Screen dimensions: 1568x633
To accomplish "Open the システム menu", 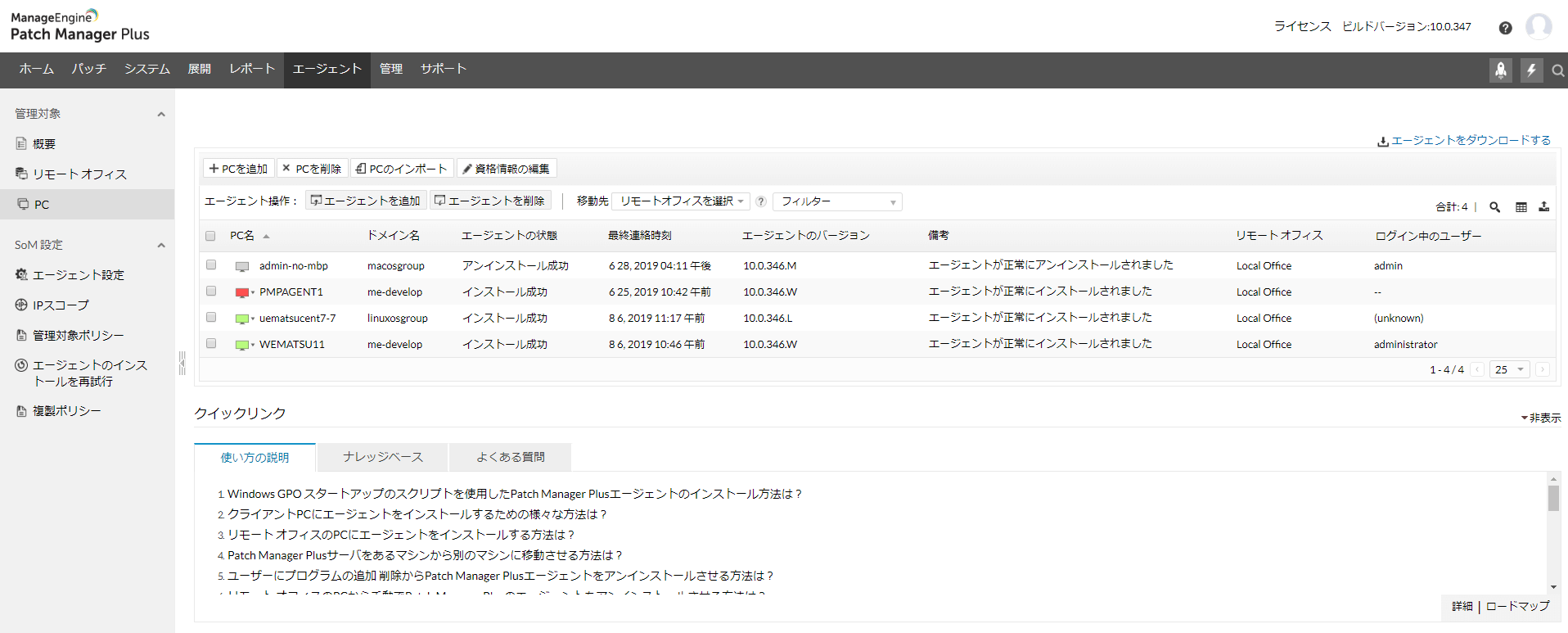I will pos(147,70).
